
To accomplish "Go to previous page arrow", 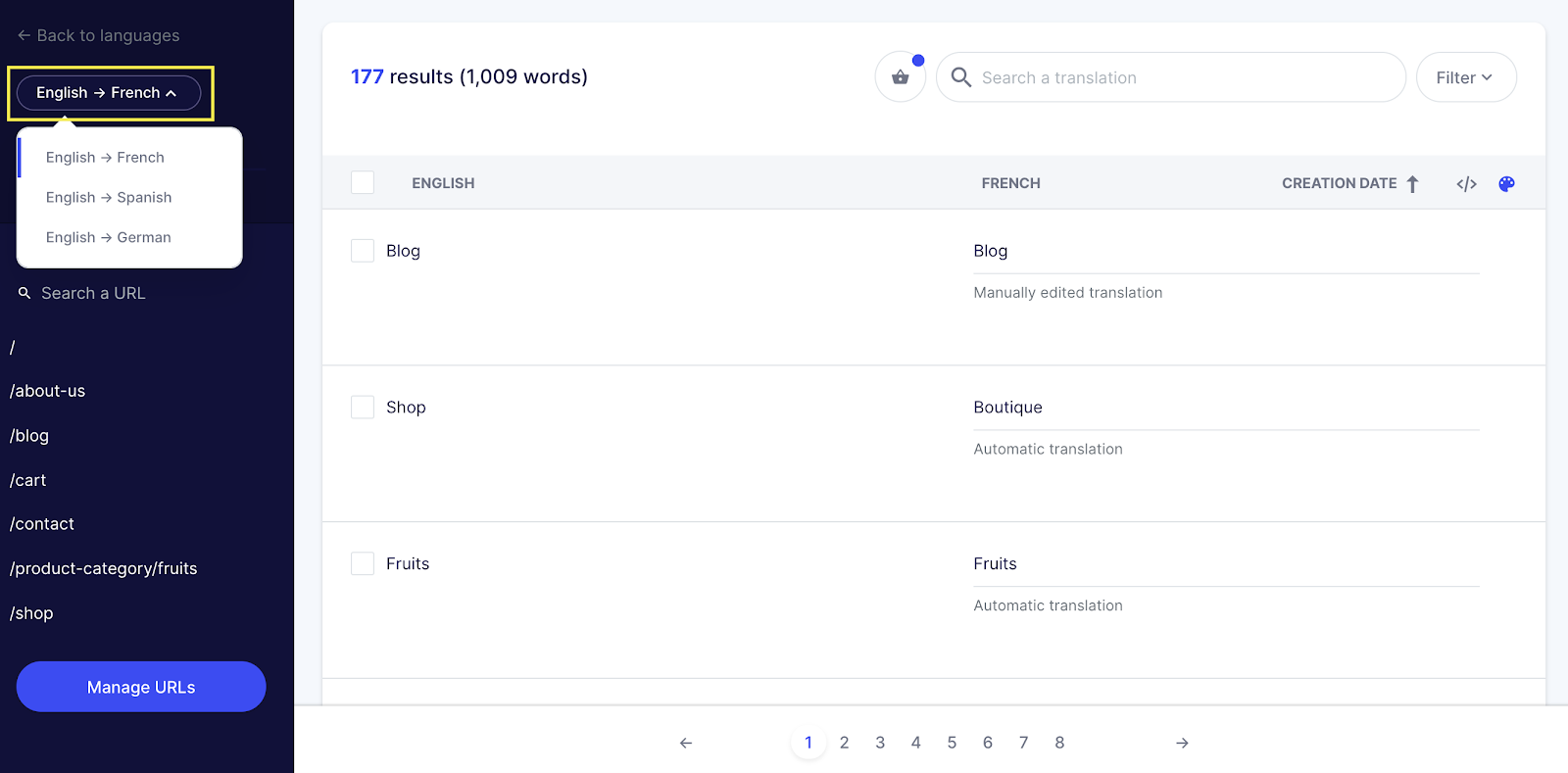I will click(686, 743).
